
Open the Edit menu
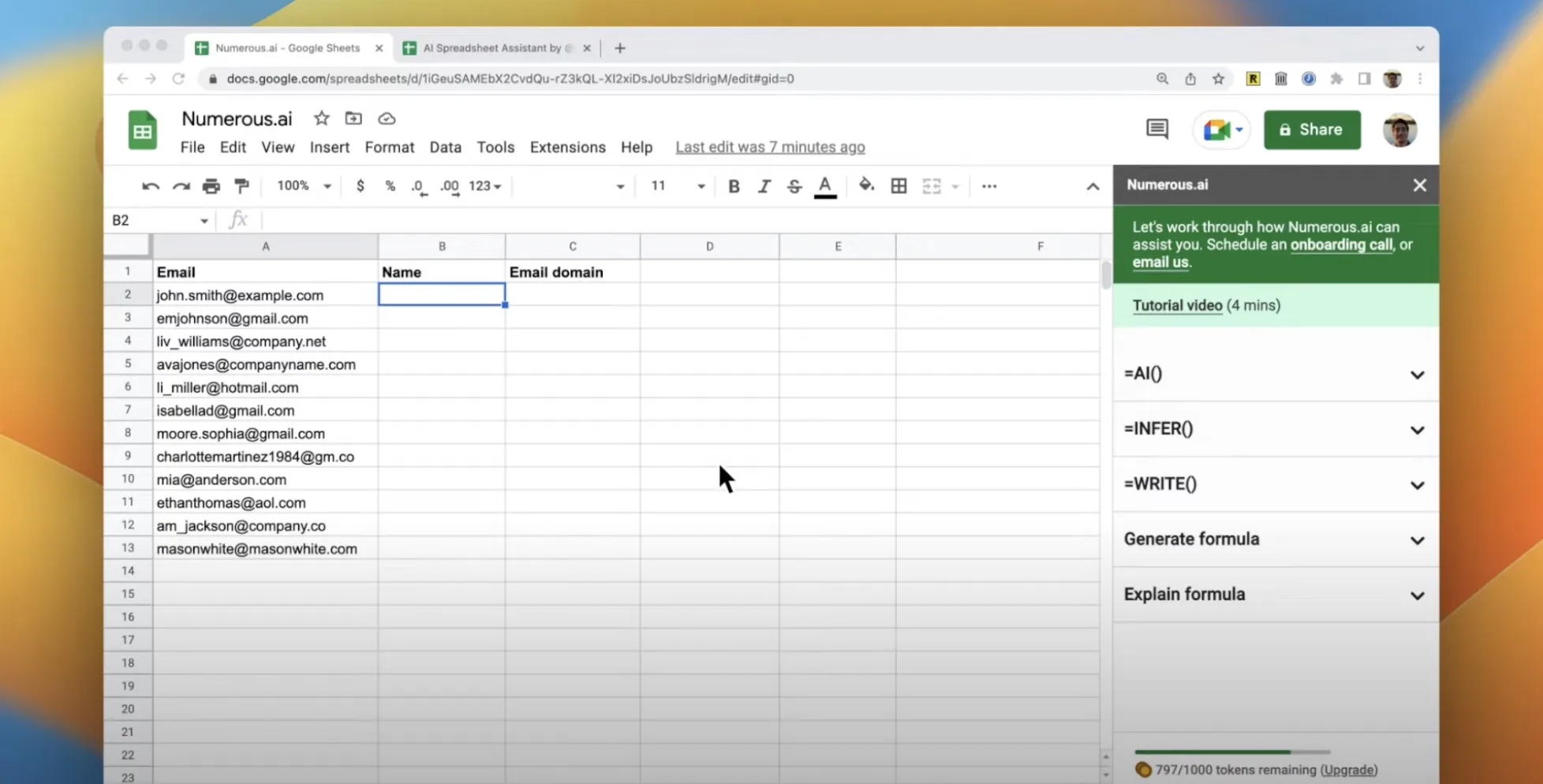[233, 147]
